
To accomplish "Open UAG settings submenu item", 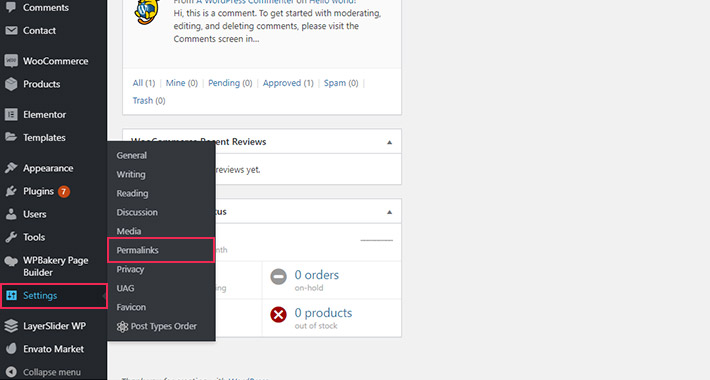I will click(x=125, y=288).
